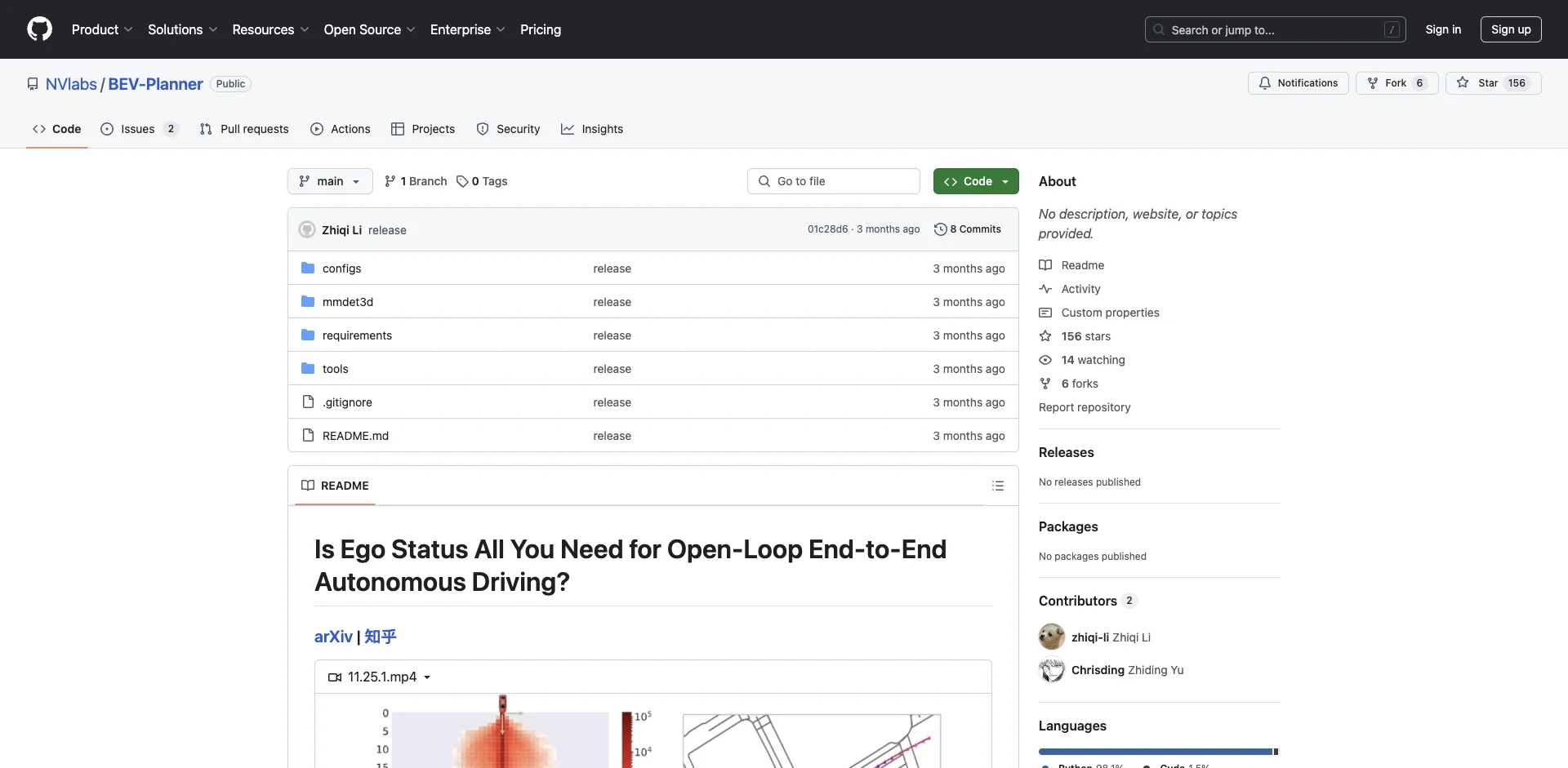Click the 1 Branch link
1568x768 pixels.
(x=416, y=181)
